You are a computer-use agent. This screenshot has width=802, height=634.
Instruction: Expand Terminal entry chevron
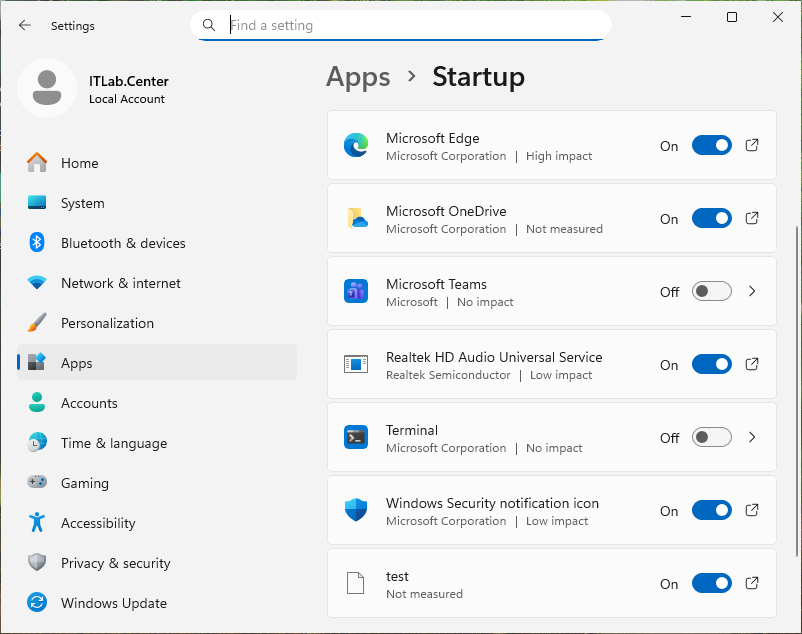coord(753,437)
